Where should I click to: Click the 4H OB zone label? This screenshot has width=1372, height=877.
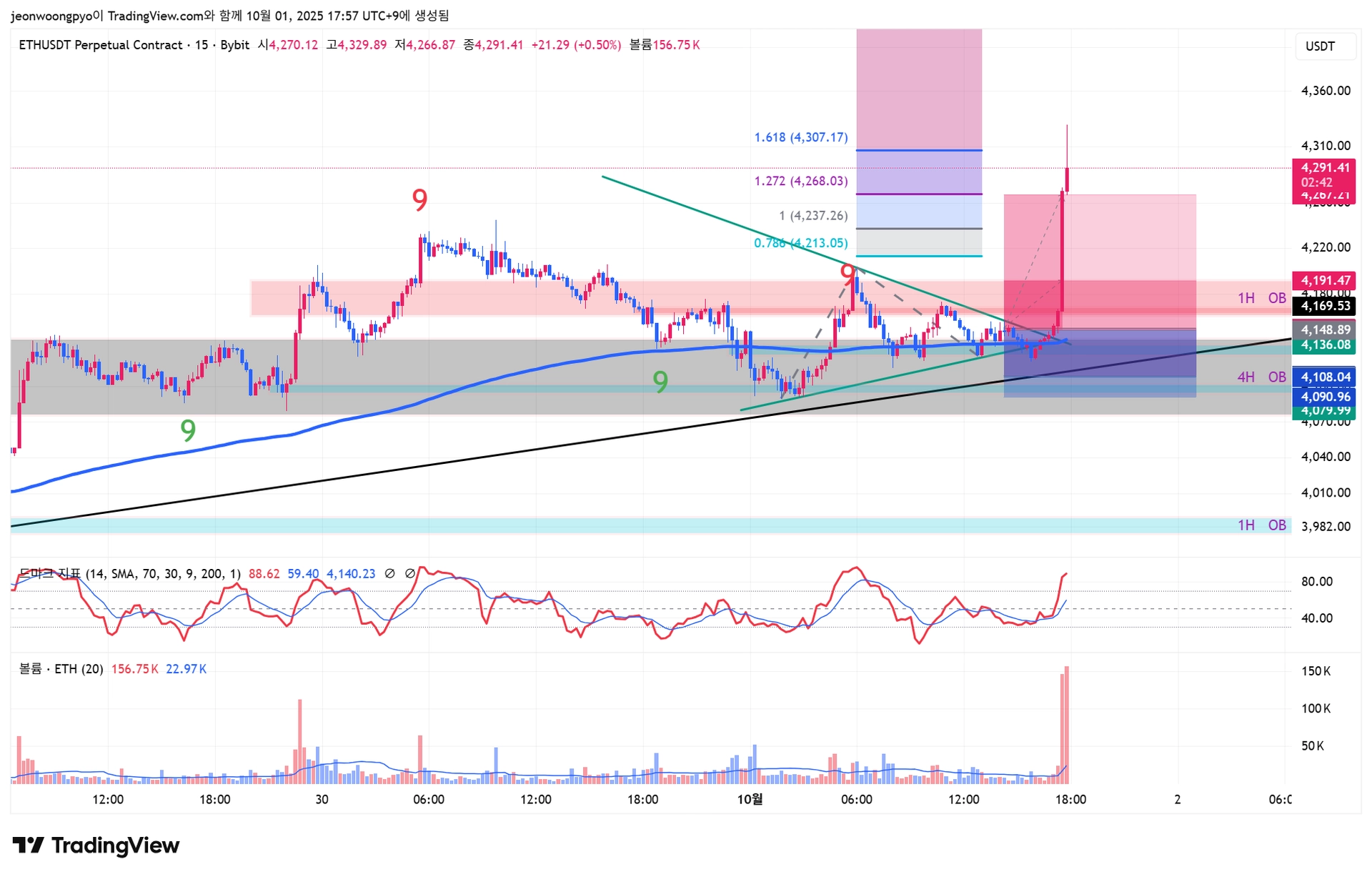pos(1261,377)
